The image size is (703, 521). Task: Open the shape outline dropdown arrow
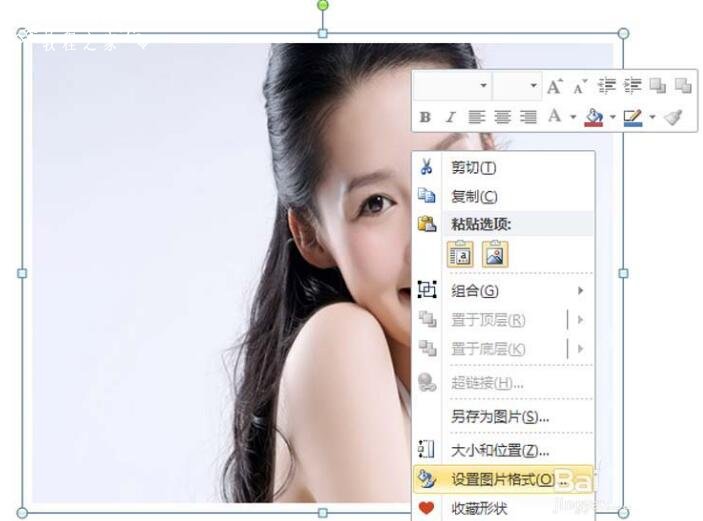click(x=652, y=117)
